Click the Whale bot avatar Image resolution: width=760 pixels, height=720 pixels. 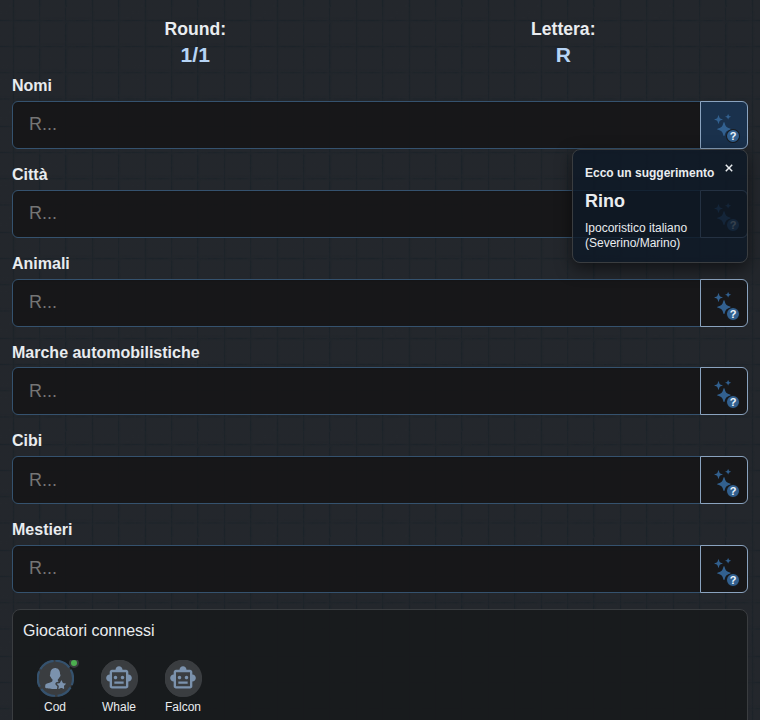tap(119, 678)
